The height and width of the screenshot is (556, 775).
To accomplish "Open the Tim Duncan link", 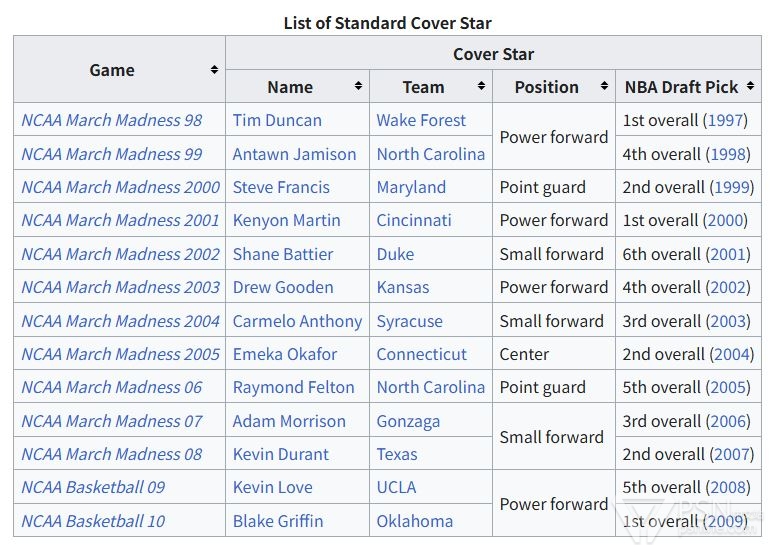I will click(x=277, y=120).
